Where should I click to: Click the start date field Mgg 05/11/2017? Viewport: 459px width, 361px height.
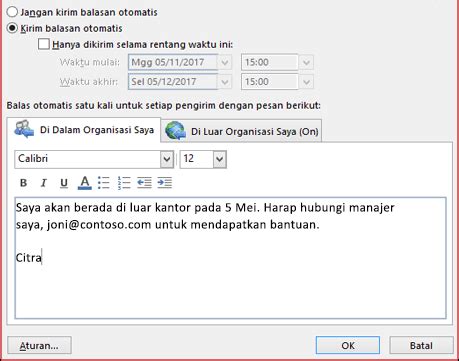point(173,62)
